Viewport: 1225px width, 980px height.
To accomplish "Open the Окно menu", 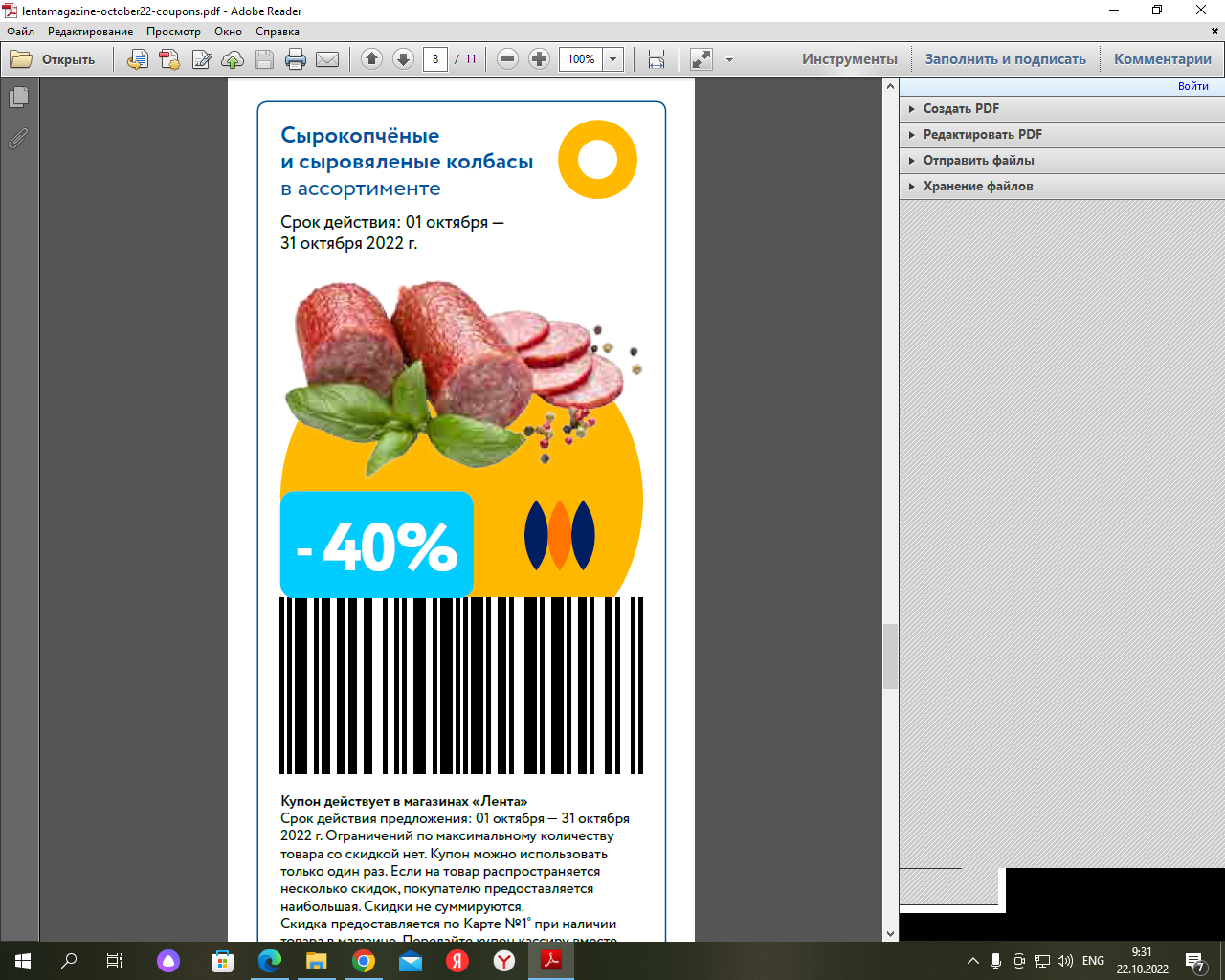I will coord(229,32).
